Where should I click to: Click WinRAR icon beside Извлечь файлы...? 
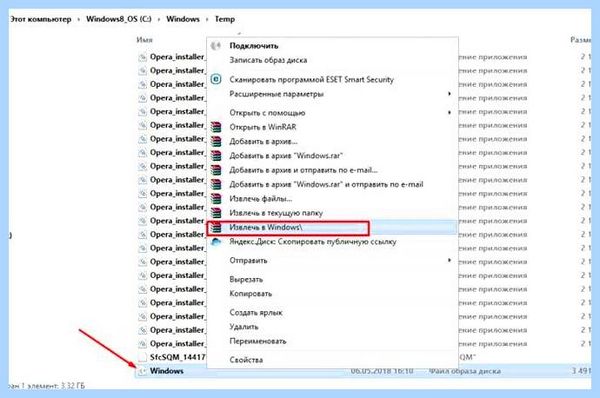click(x=216, y=199)
